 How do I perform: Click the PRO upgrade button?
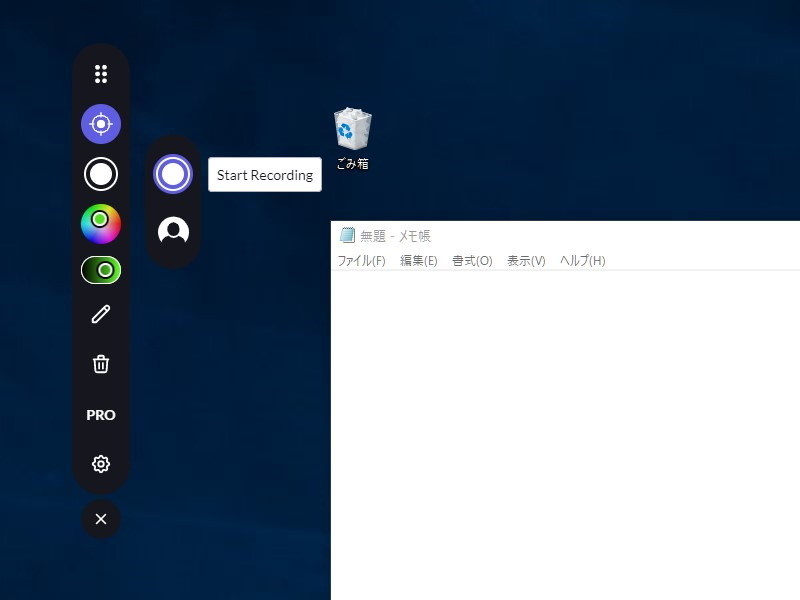pyautogui.click(x=100, y=414)
